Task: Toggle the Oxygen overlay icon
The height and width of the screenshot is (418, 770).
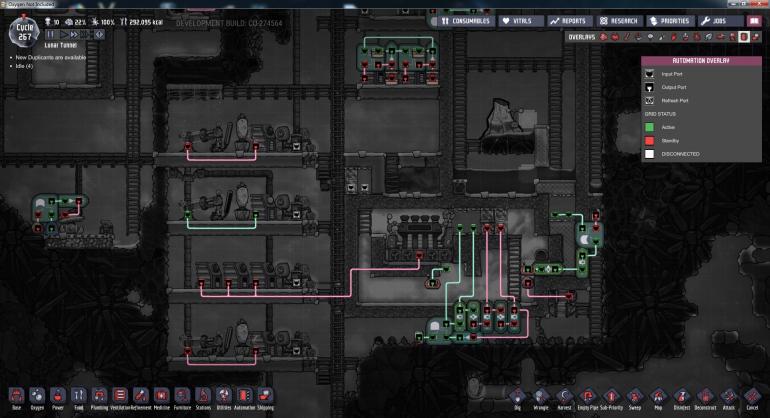Action: 604,37
